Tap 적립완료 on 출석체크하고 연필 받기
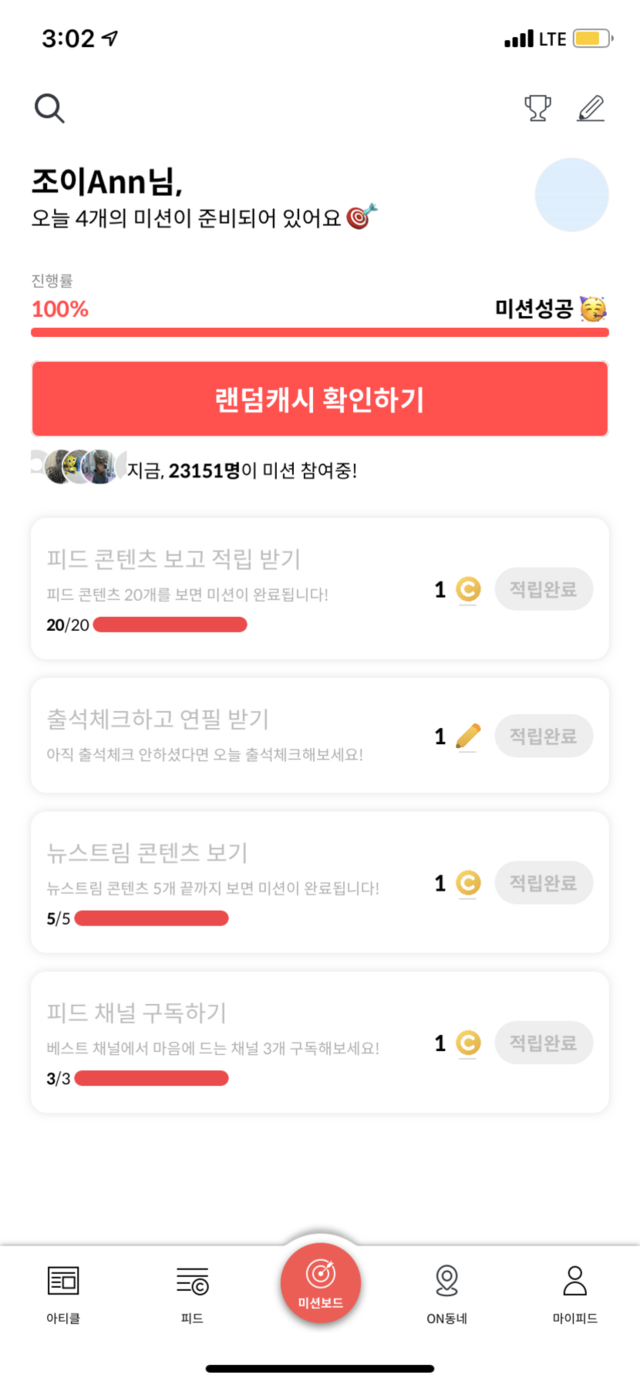Viewport: 640px width, 1385px height. (x=543, y=736)
